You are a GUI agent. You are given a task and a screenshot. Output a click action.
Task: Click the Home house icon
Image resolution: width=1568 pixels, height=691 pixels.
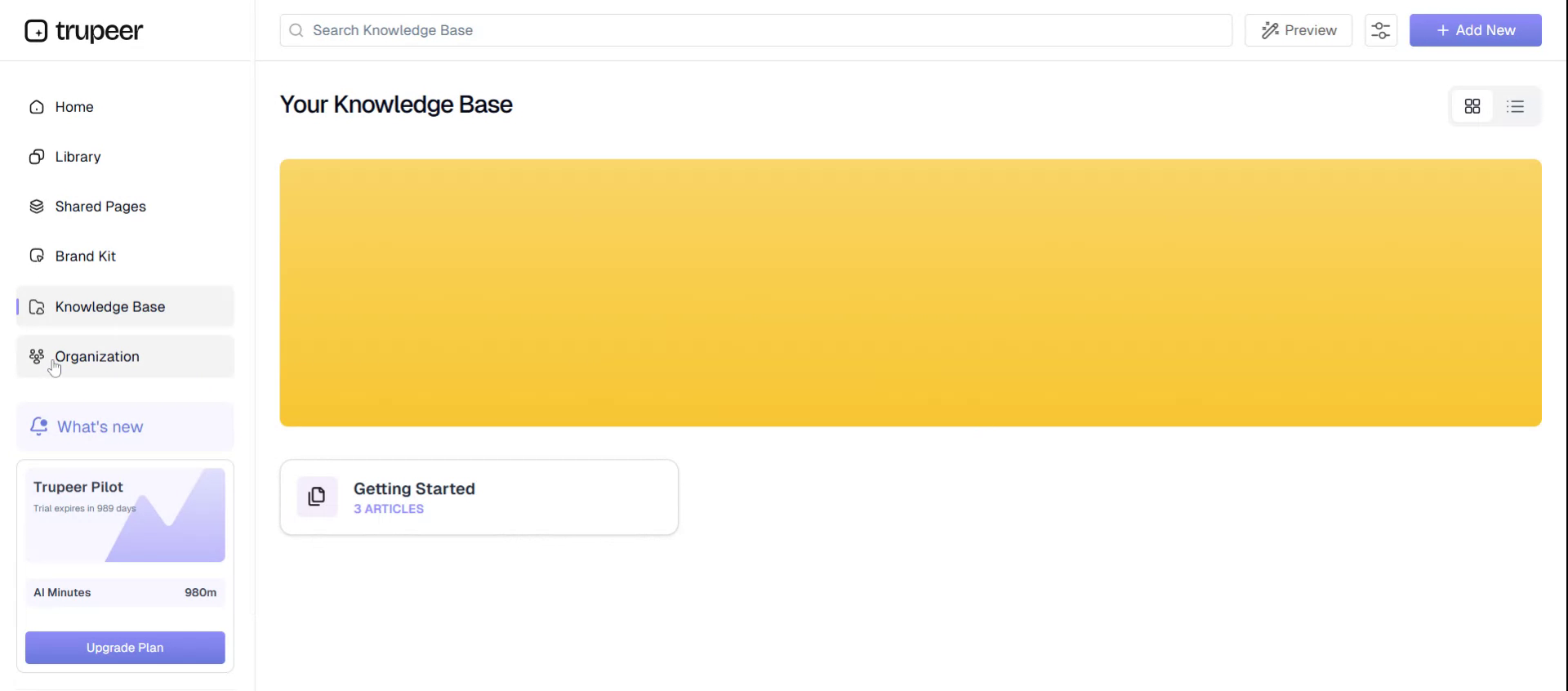(37, 107)
